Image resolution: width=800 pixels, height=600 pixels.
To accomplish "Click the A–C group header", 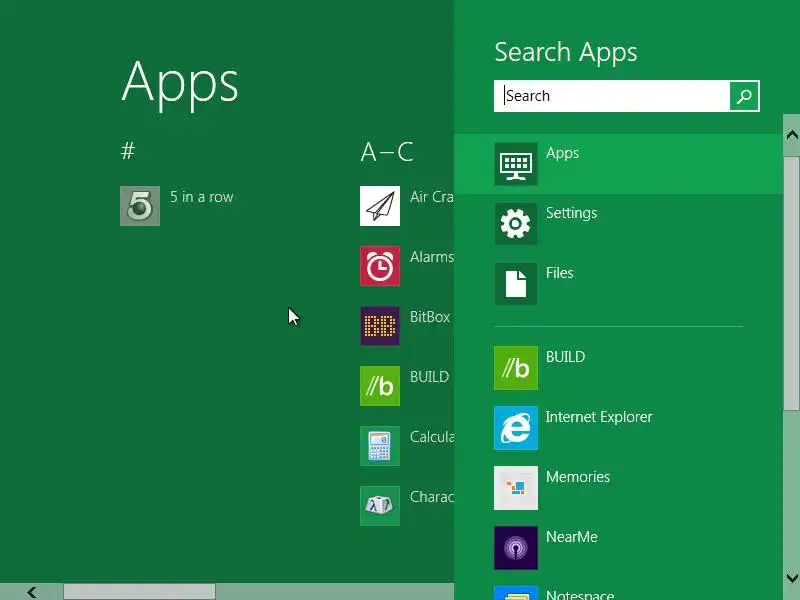I will 387,152.
